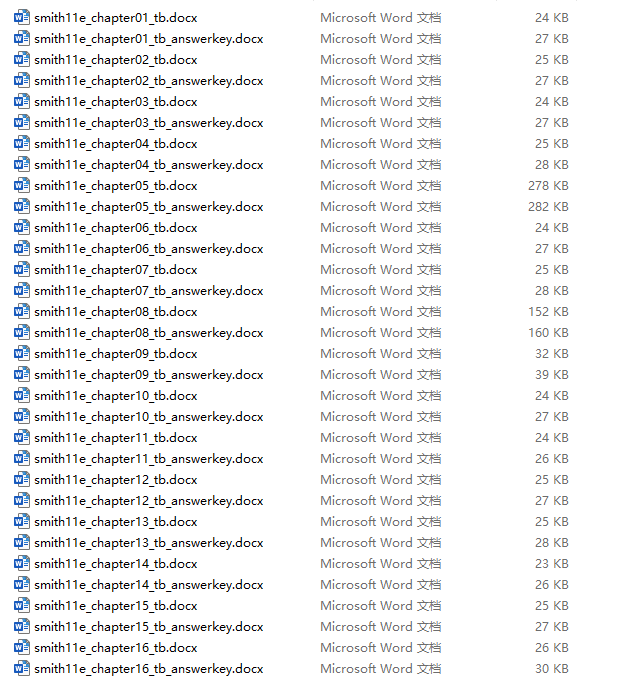Select file name smith11e_chapter04_tb.docx

116,144
